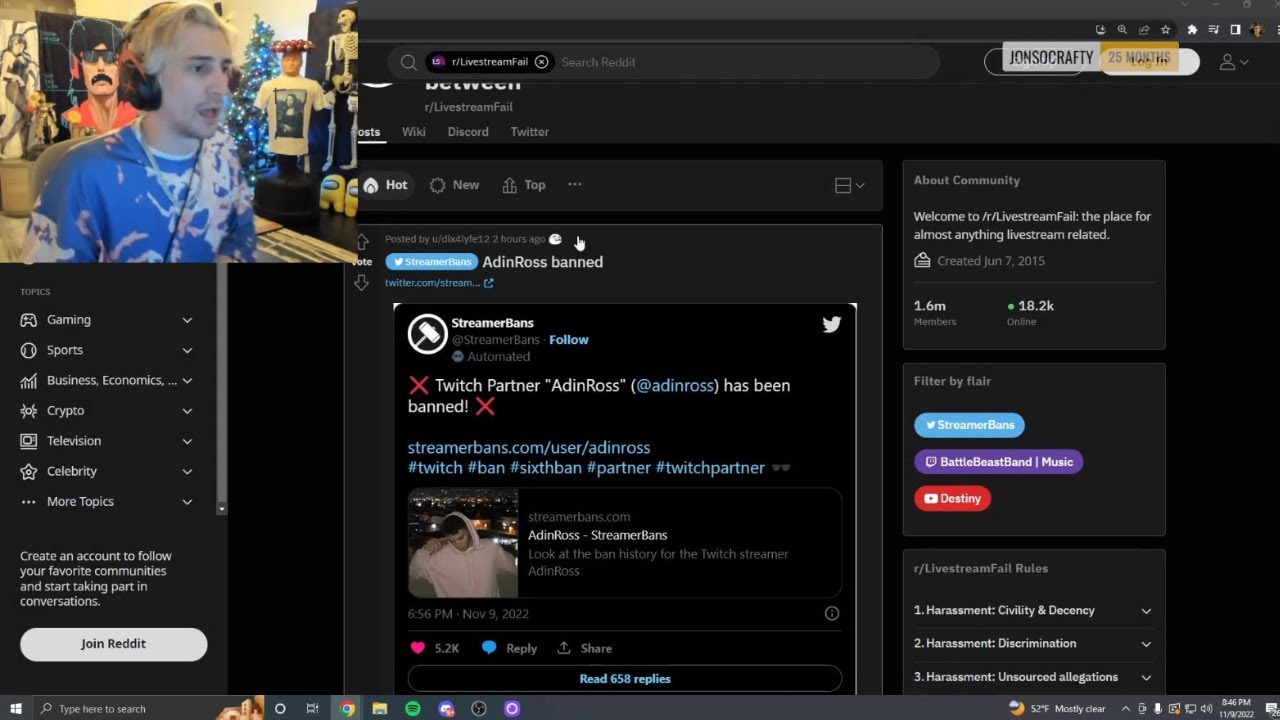Open tweet info icon beside the date

click(x=831, y=613)
